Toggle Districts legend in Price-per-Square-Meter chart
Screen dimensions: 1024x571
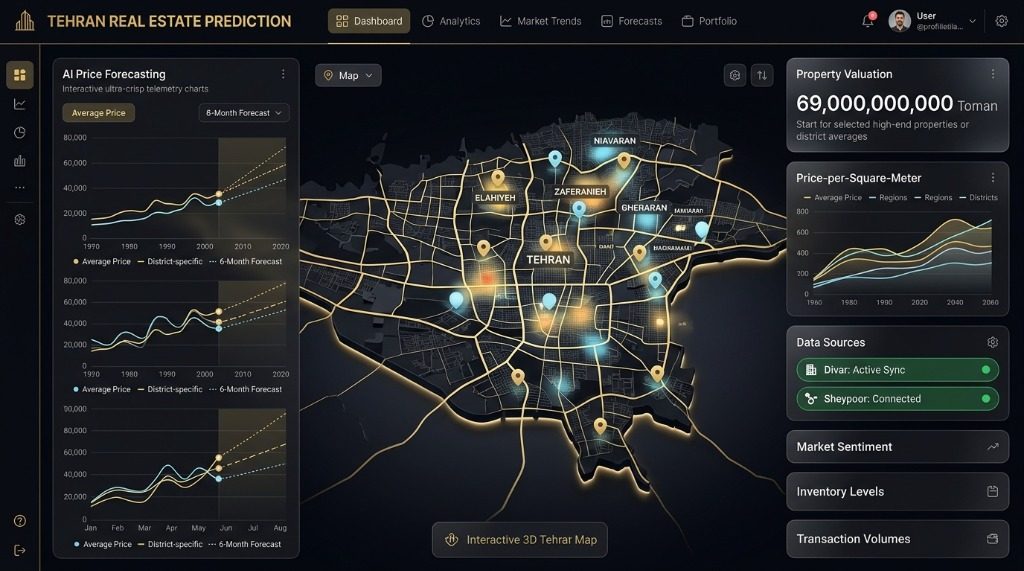(978, 197)
